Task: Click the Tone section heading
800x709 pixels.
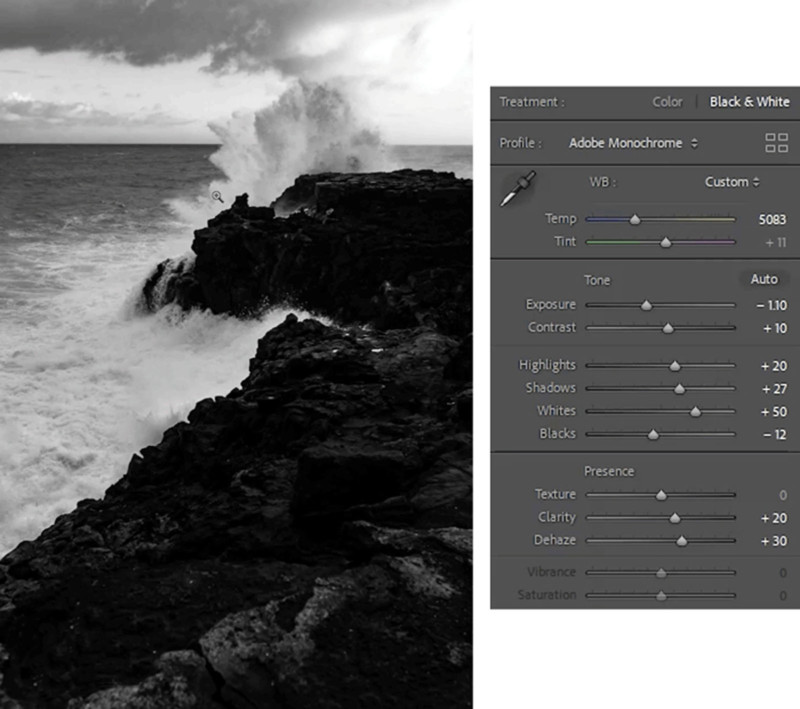Action: point(597,281)
